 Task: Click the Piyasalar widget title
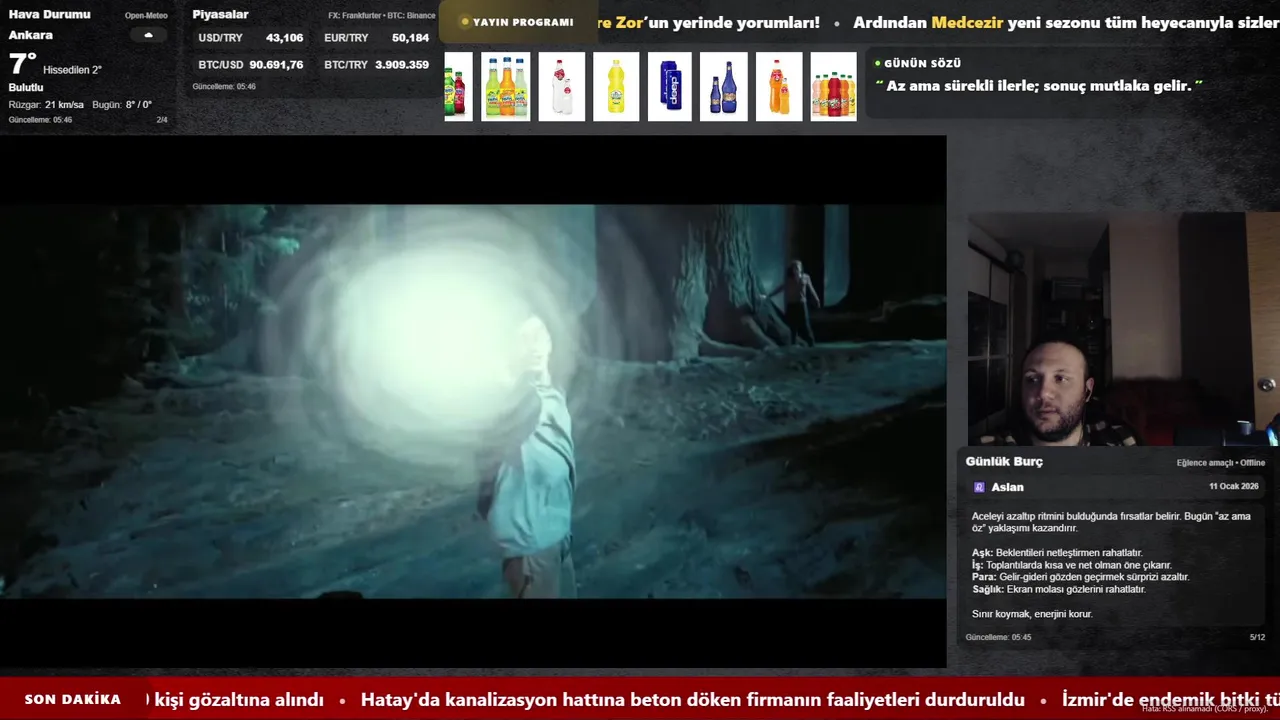click(x=220, y=14)
